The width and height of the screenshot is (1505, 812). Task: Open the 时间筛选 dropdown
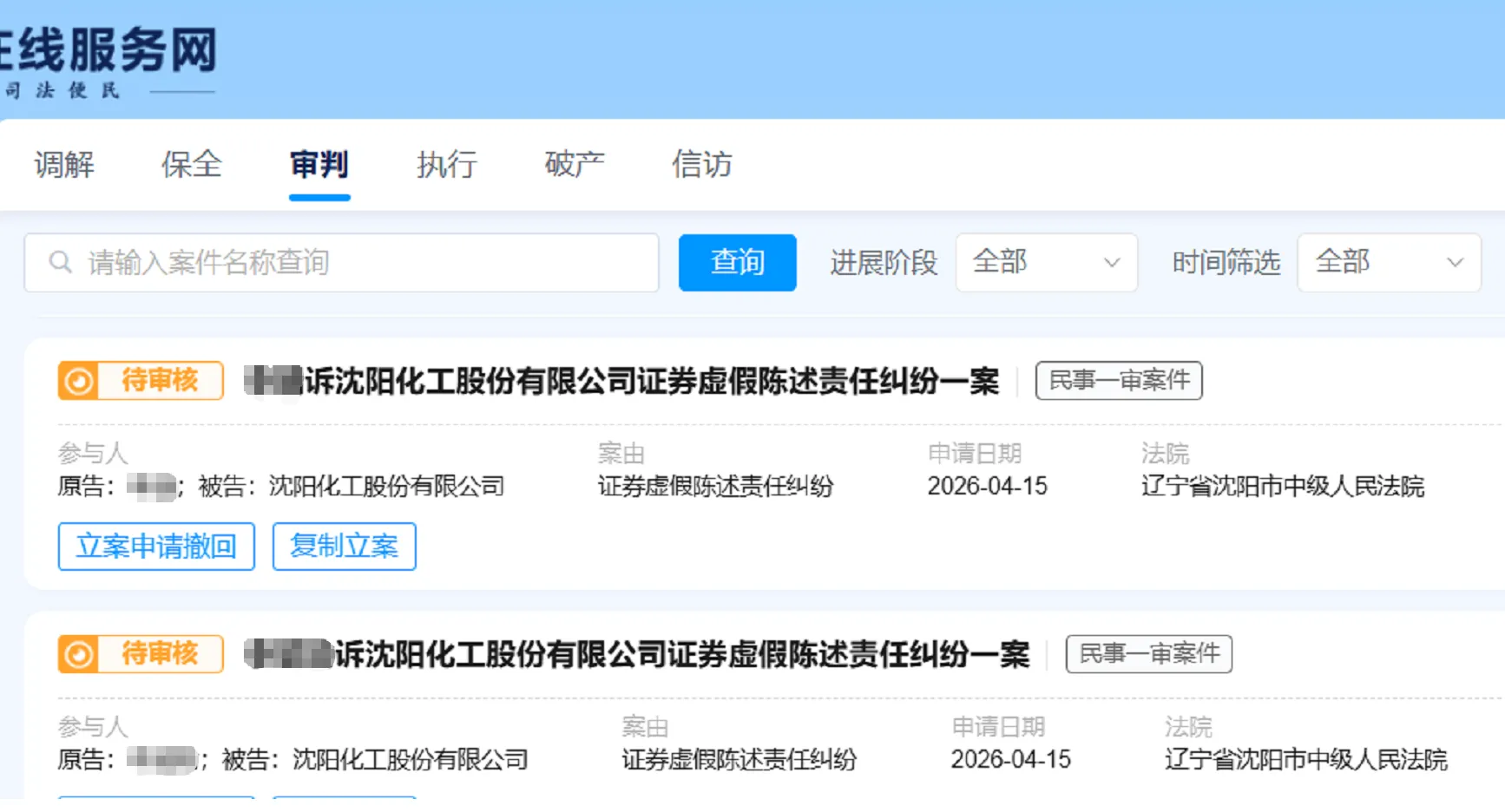[1389, 262]
